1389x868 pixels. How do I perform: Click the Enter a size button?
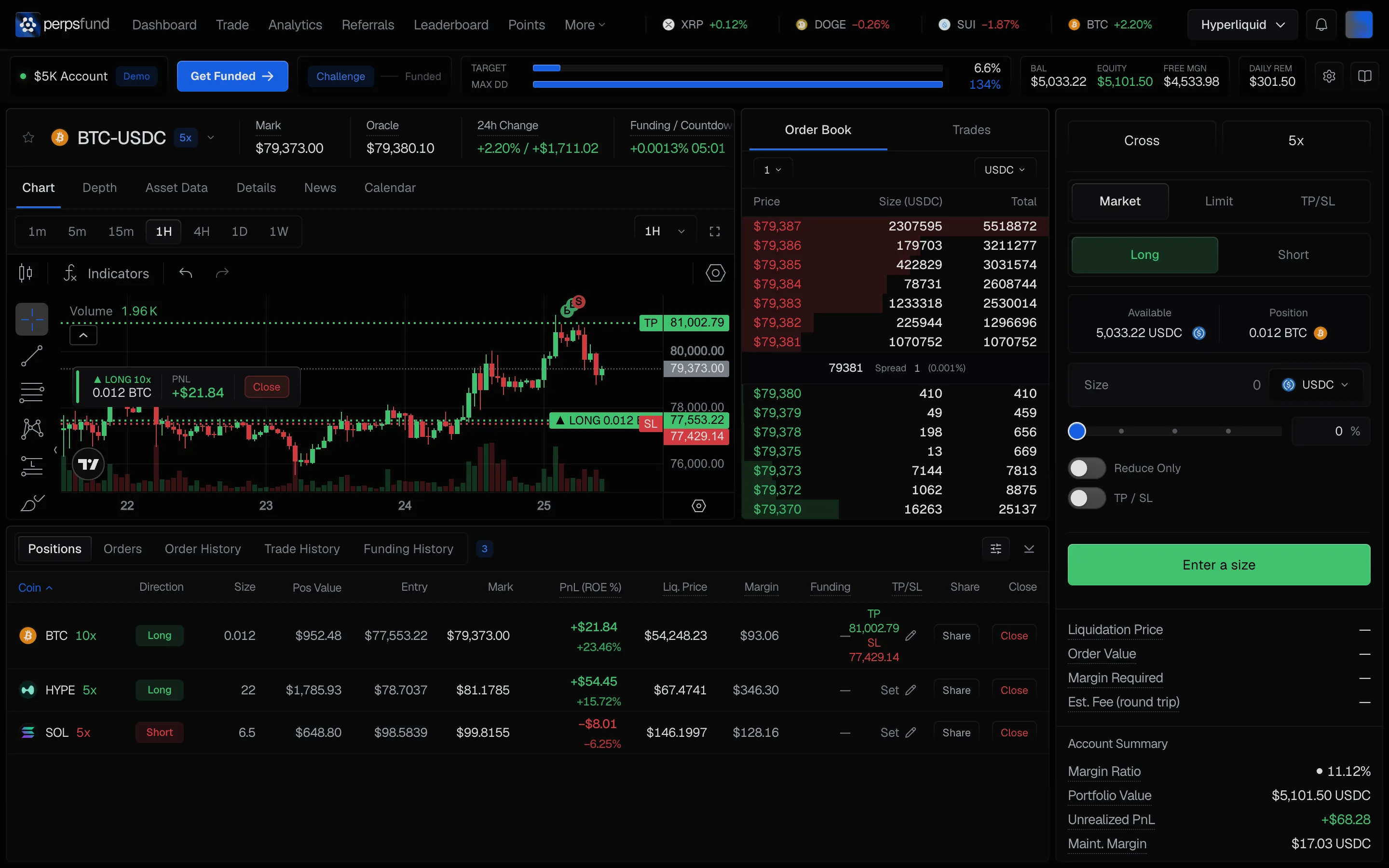[x=1219, y=565]
